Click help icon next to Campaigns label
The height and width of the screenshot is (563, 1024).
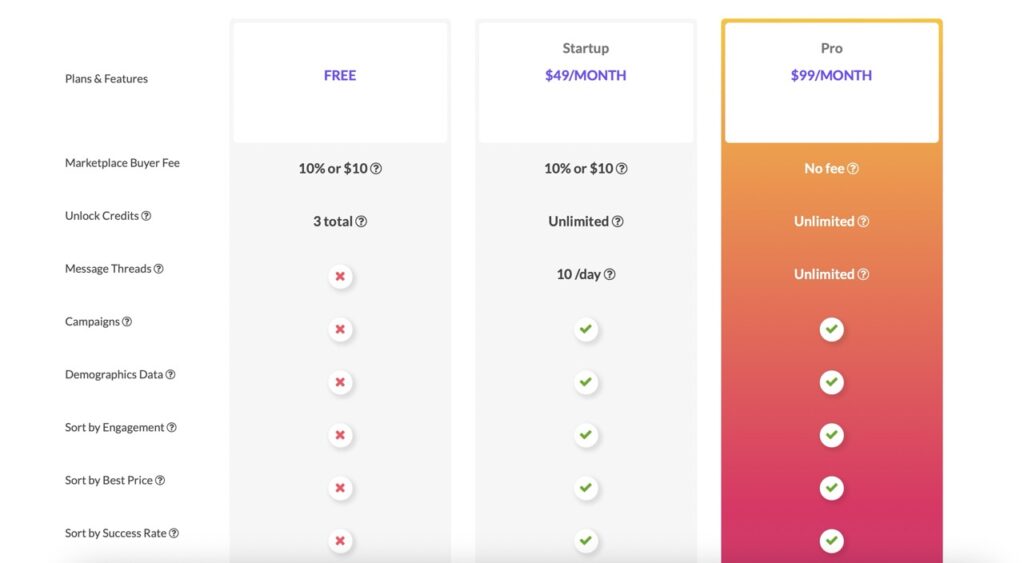point(127,322)
